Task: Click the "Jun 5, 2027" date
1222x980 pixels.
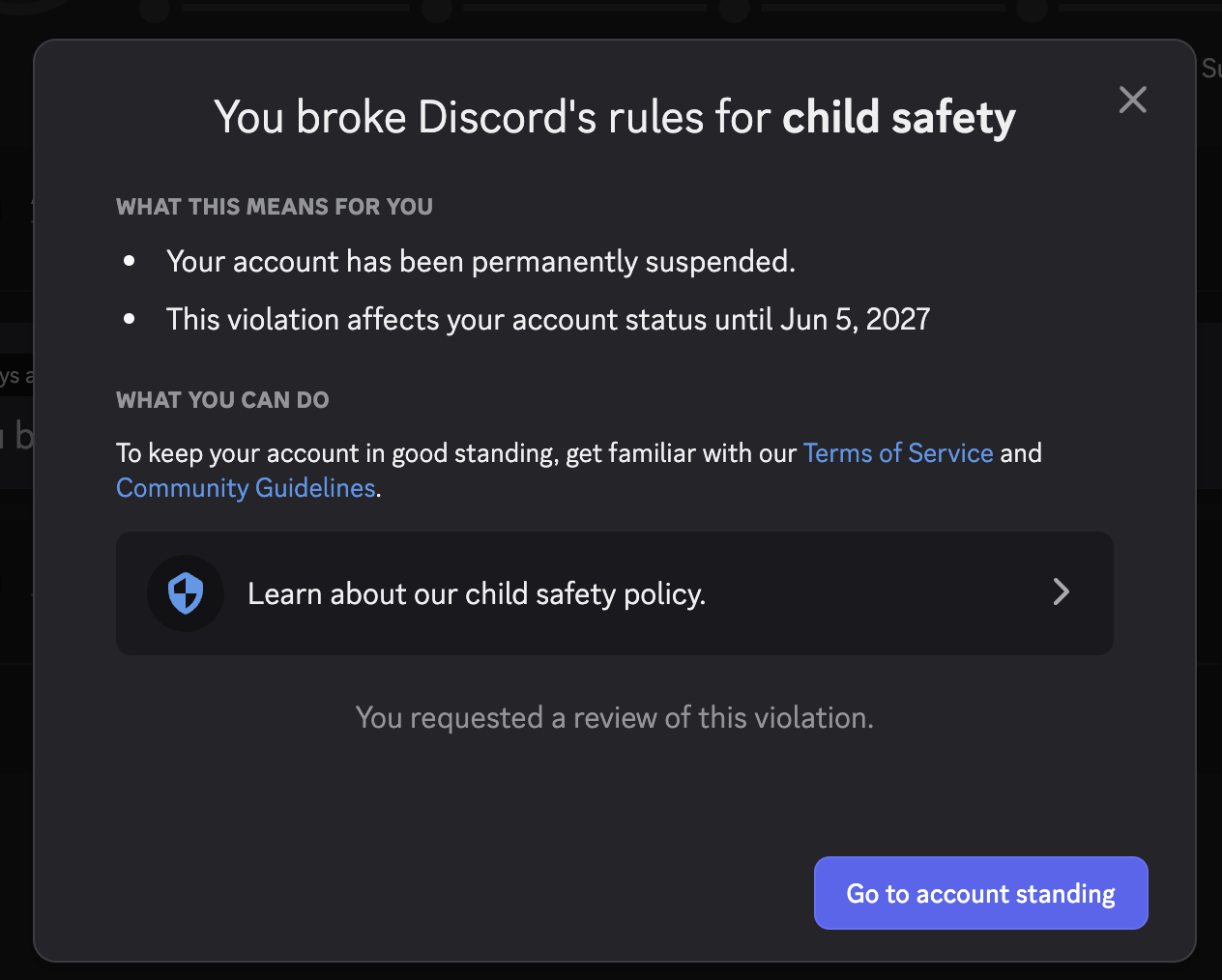Action: [x=855, y=320]
